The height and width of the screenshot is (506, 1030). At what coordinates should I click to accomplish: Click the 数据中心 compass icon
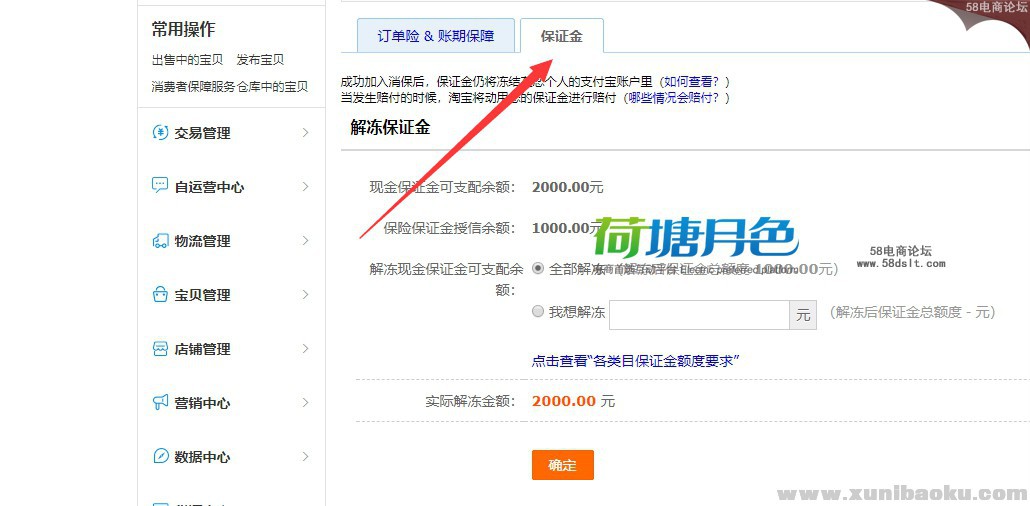pos(160,456)
